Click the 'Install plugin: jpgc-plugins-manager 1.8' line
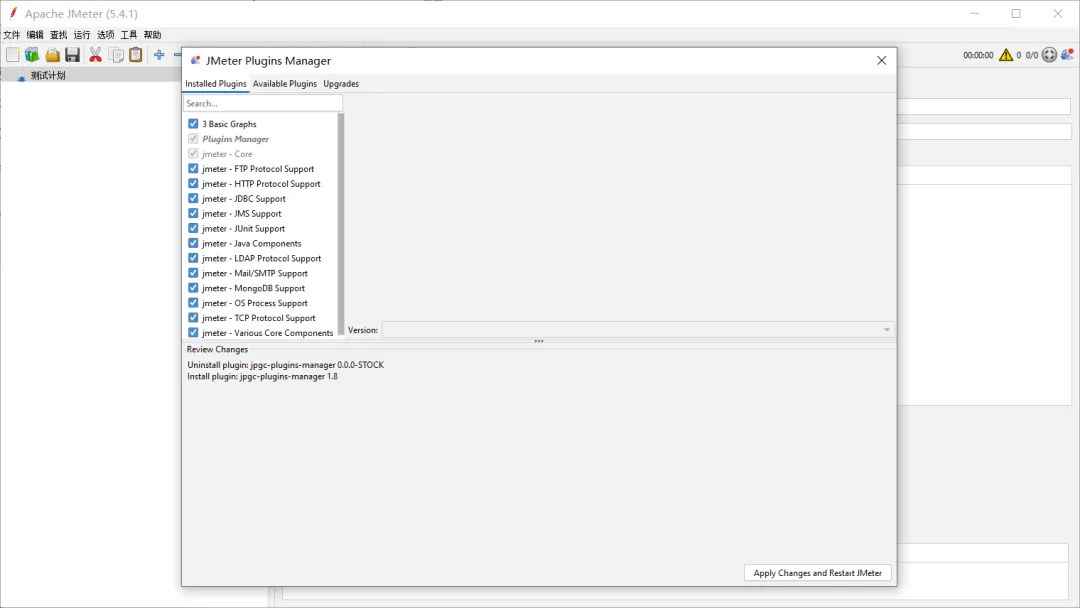Screen dimensions: 1080x608 coord(262,377)
